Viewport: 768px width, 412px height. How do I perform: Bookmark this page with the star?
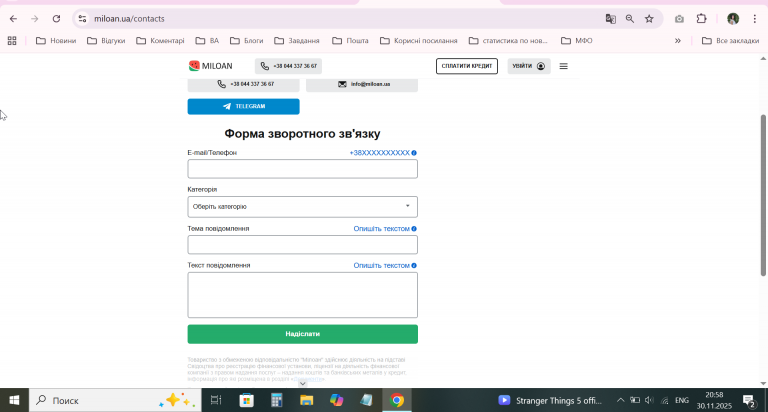pyautogui.click(x=649, y=19)
